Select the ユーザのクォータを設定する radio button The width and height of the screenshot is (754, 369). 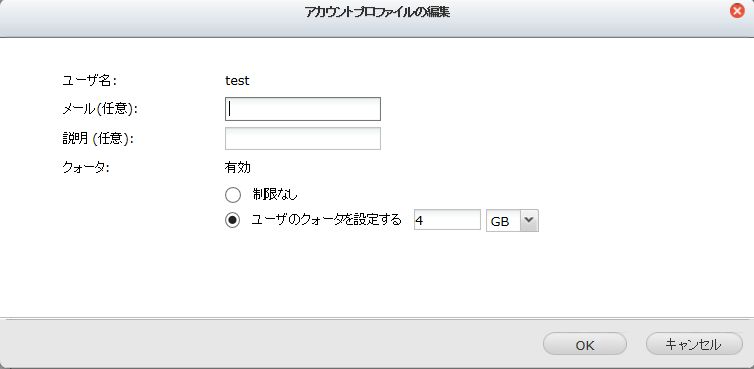[233, 221]
